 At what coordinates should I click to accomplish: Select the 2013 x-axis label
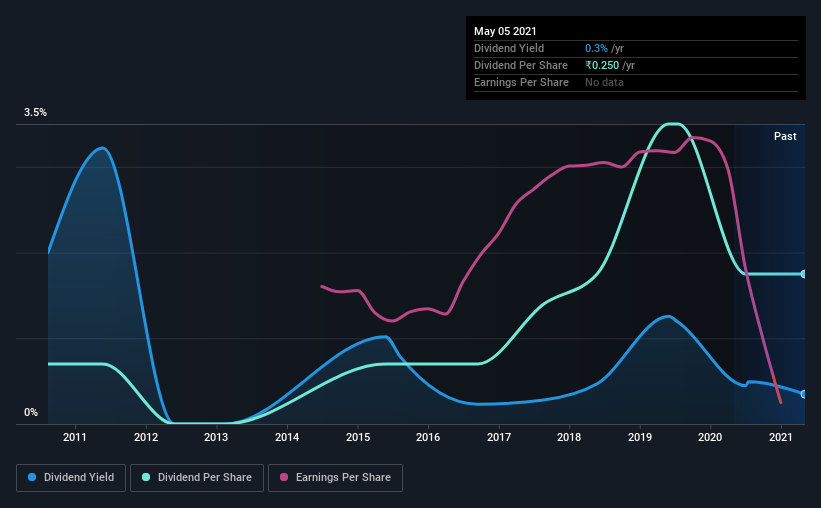216,437
